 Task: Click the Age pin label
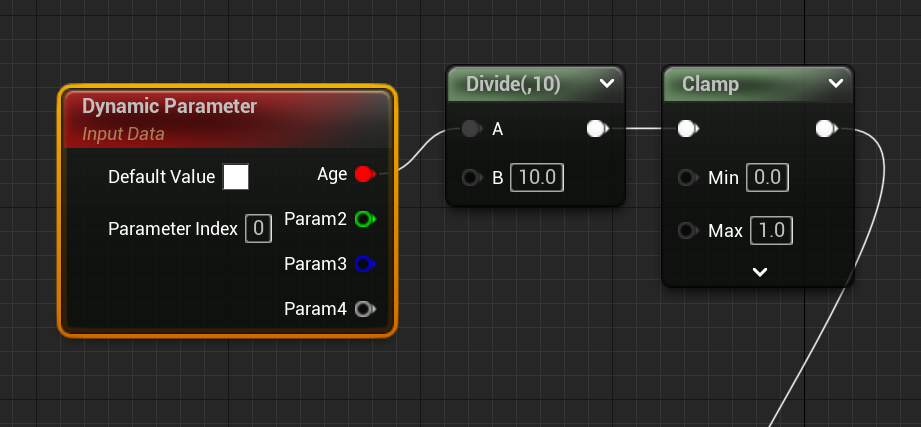pyautogui.click(x=332, y=174)
